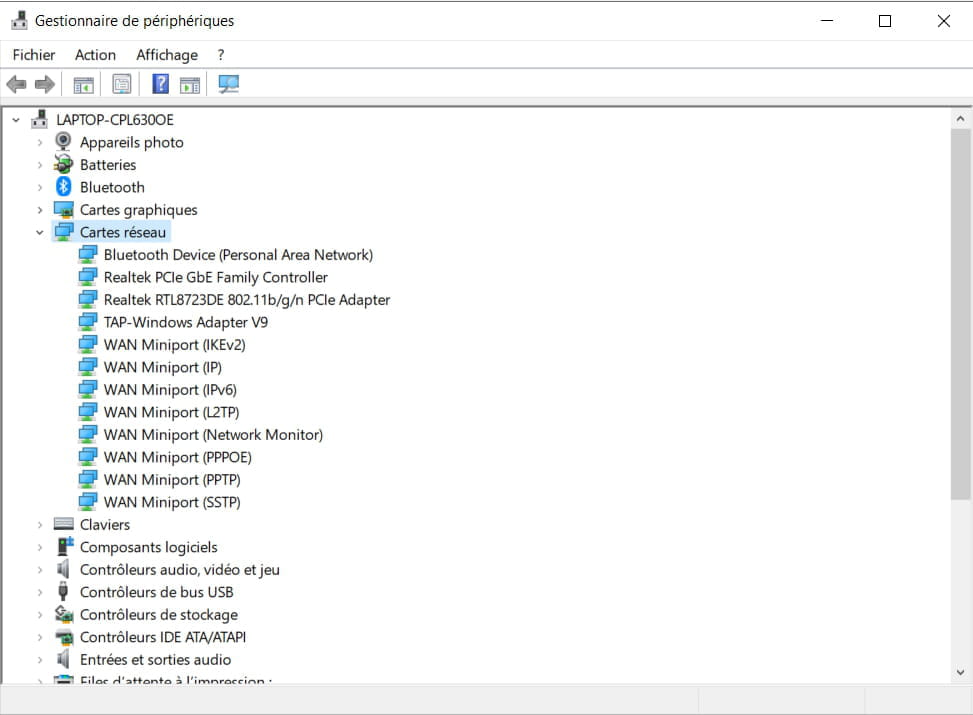
Task: Close the Gestionnaire de périphériques window
Action: [944, 20]
